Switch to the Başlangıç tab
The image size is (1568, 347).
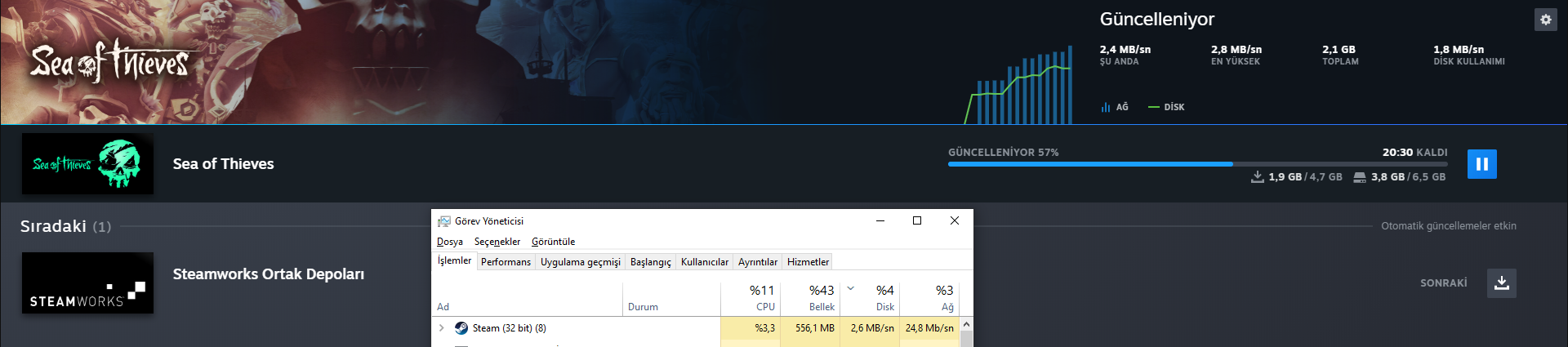click(x=650, y=262)
